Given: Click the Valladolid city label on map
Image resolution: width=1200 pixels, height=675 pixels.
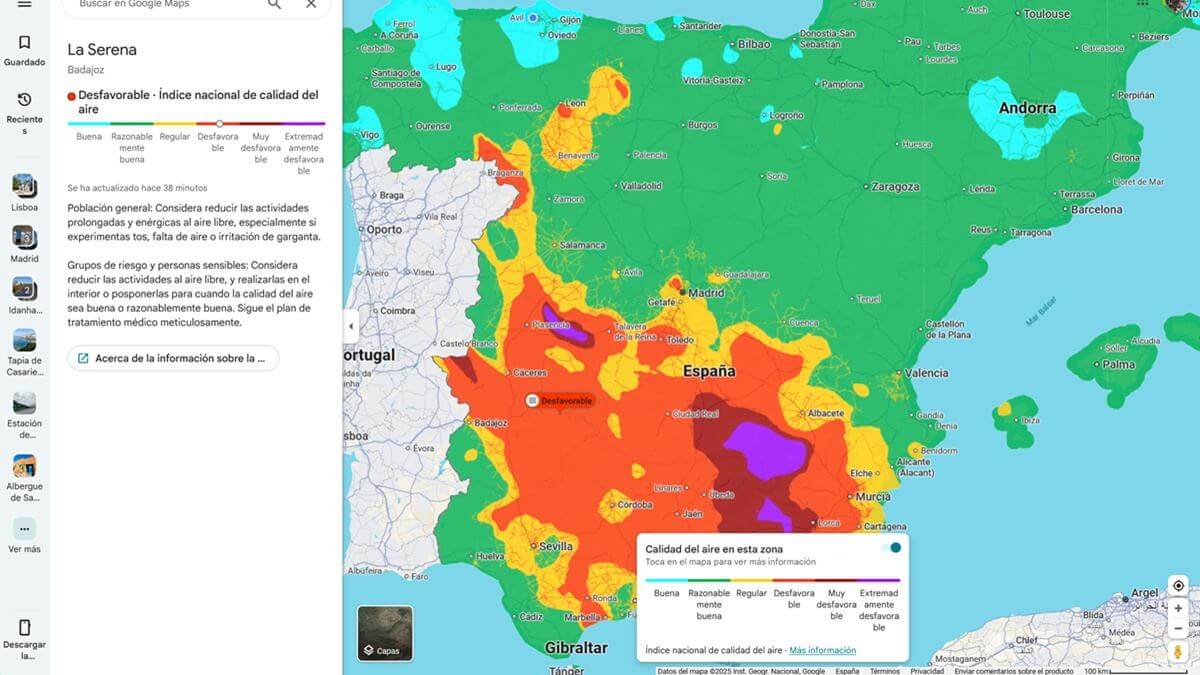Looking at the screenshot, I should [x=641, y=186].
